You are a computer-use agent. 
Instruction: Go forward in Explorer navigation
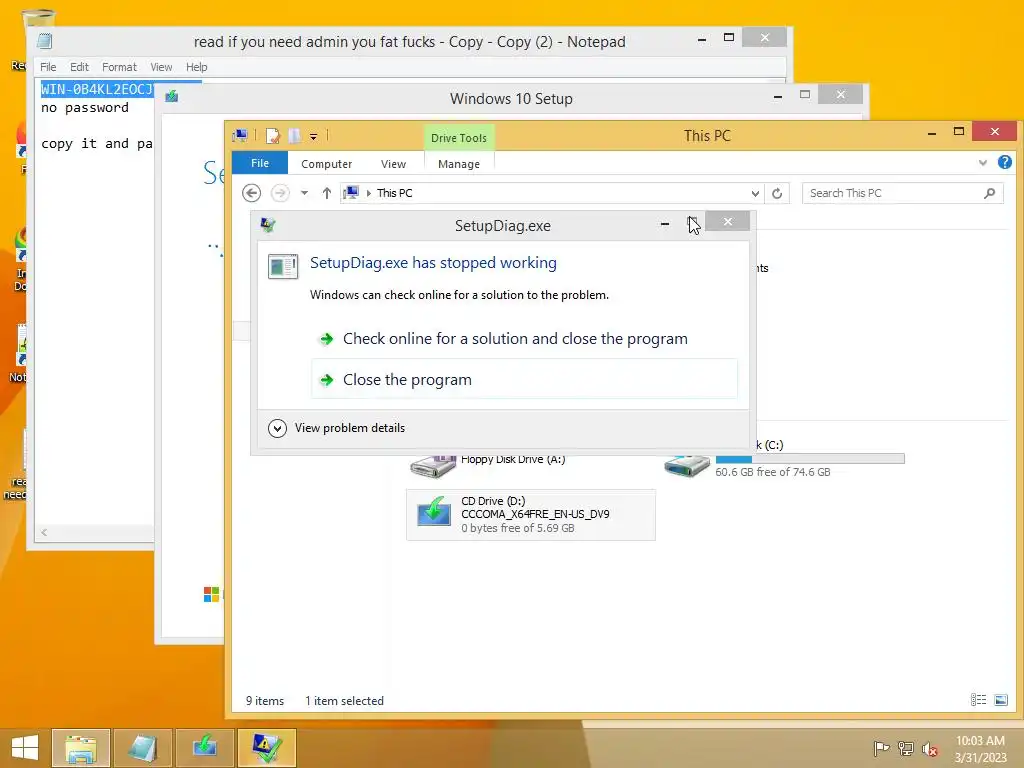click(280, 193)
